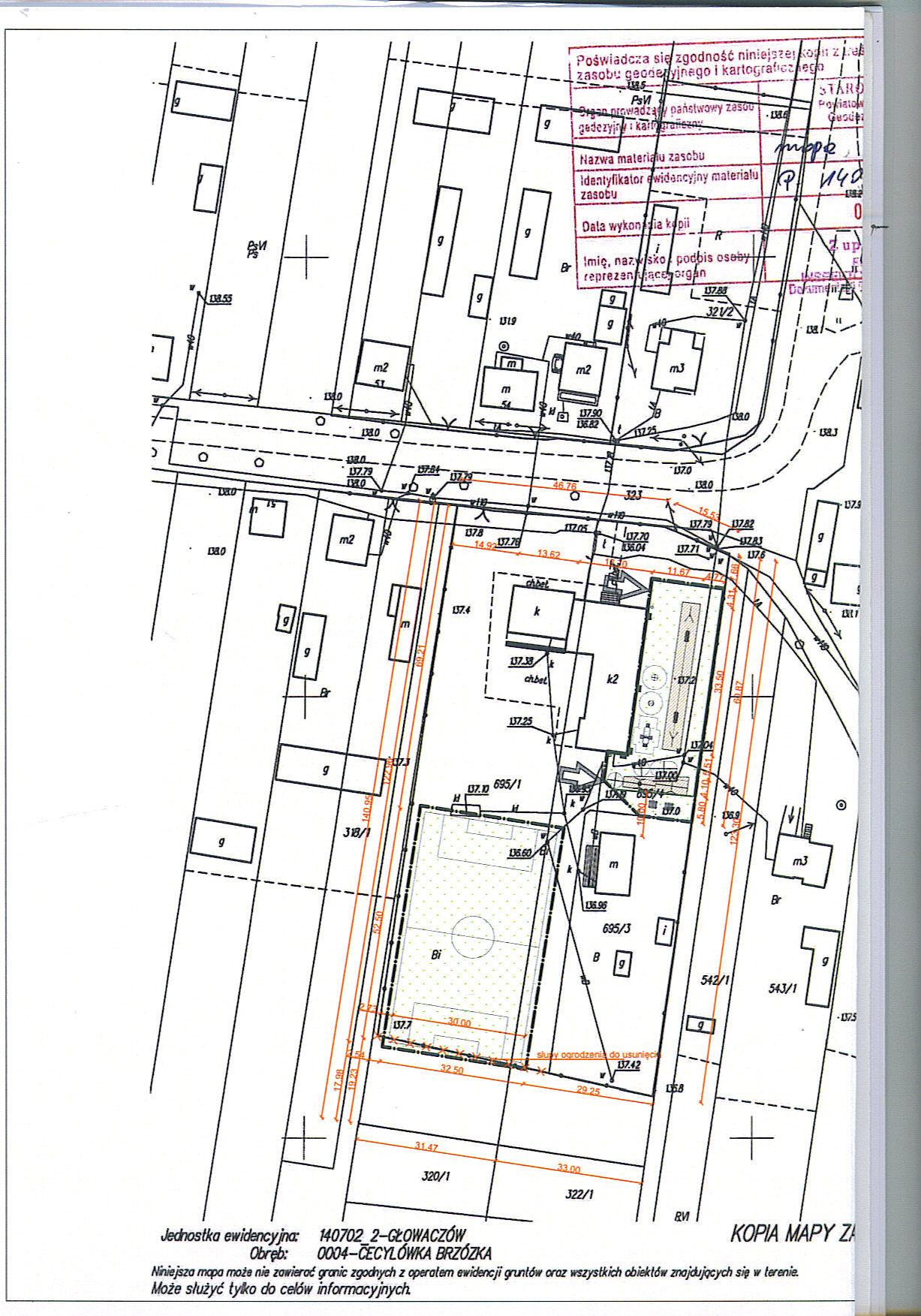Click the hatched rectangle left of building m
This screenshot has width=921, height=1316.
(x=589, y=866)
